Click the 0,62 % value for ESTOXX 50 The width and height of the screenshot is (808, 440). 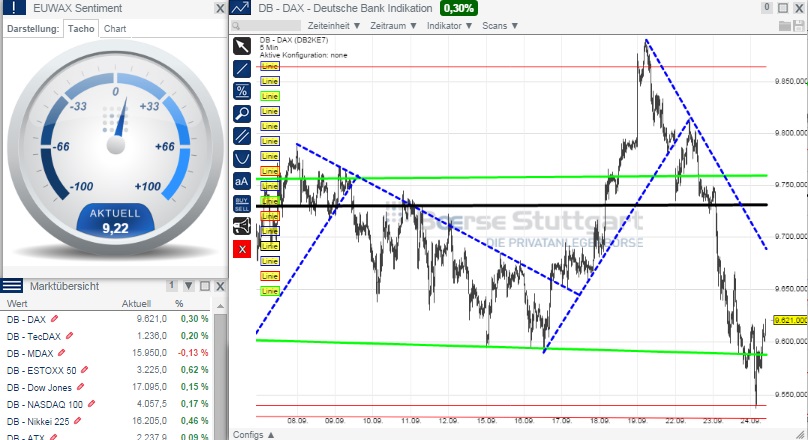195,370
